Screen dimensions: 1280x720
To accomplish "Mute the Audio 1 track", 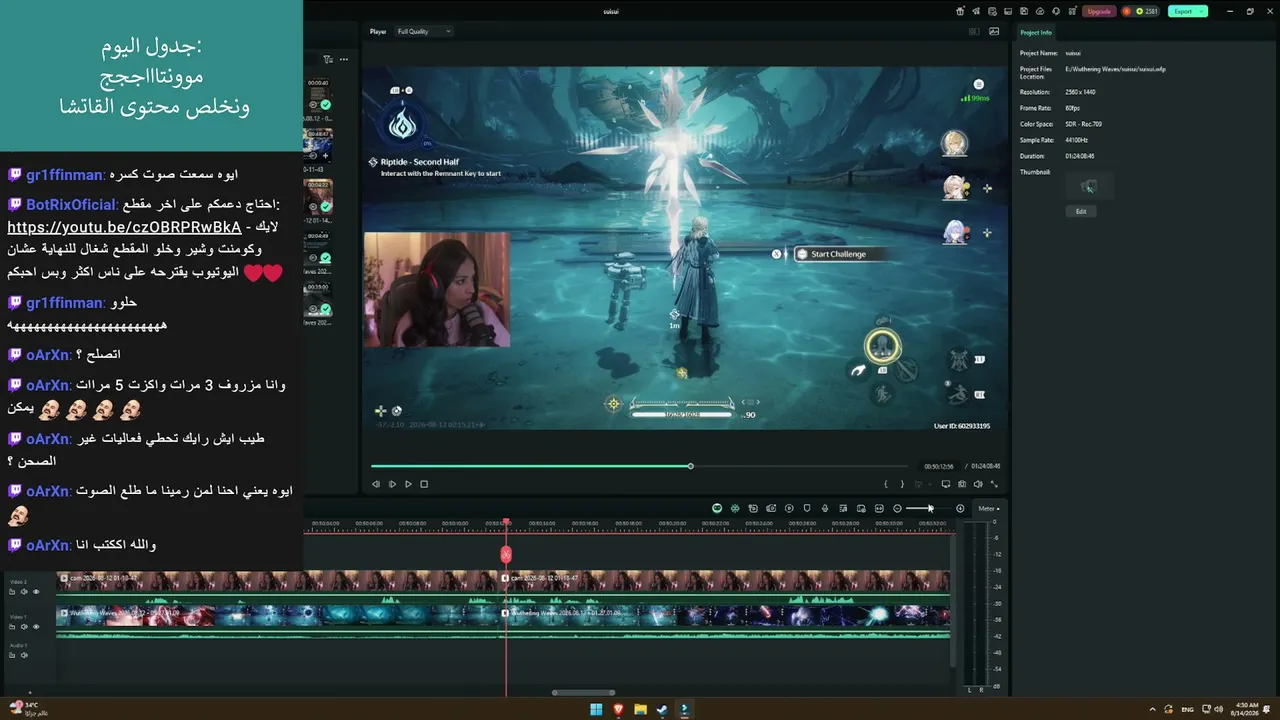I will (24, 655).
